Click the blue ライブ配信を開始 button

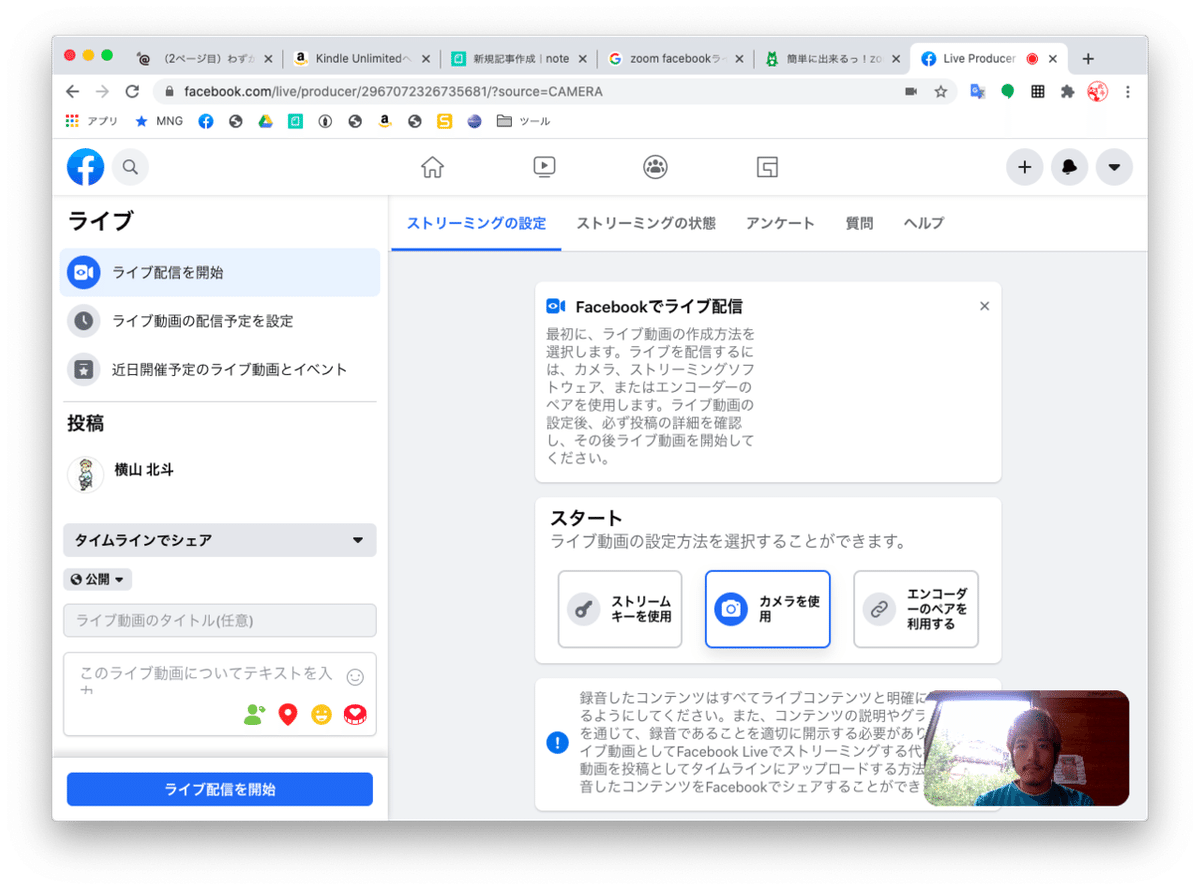click(x=219, y=789)
